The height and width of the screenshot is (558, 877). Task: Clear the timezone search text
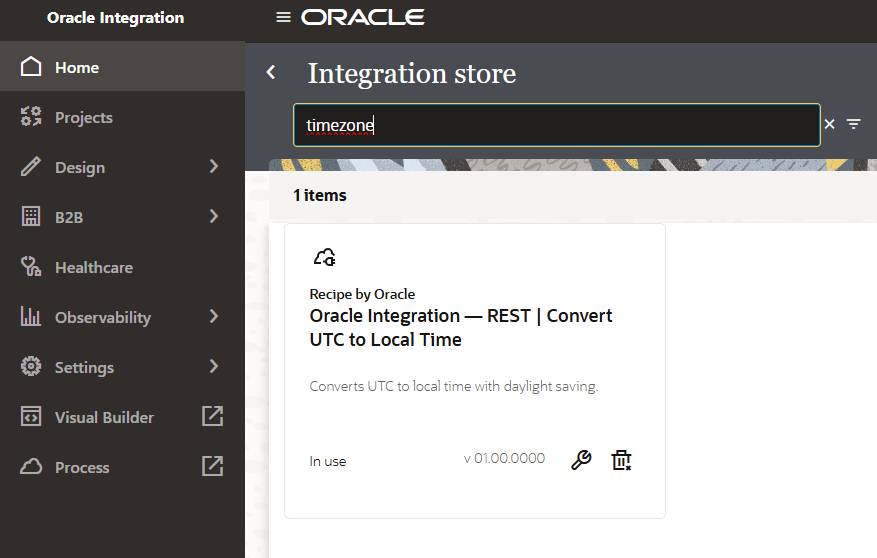pyautogui.click(x=829, y=124)
